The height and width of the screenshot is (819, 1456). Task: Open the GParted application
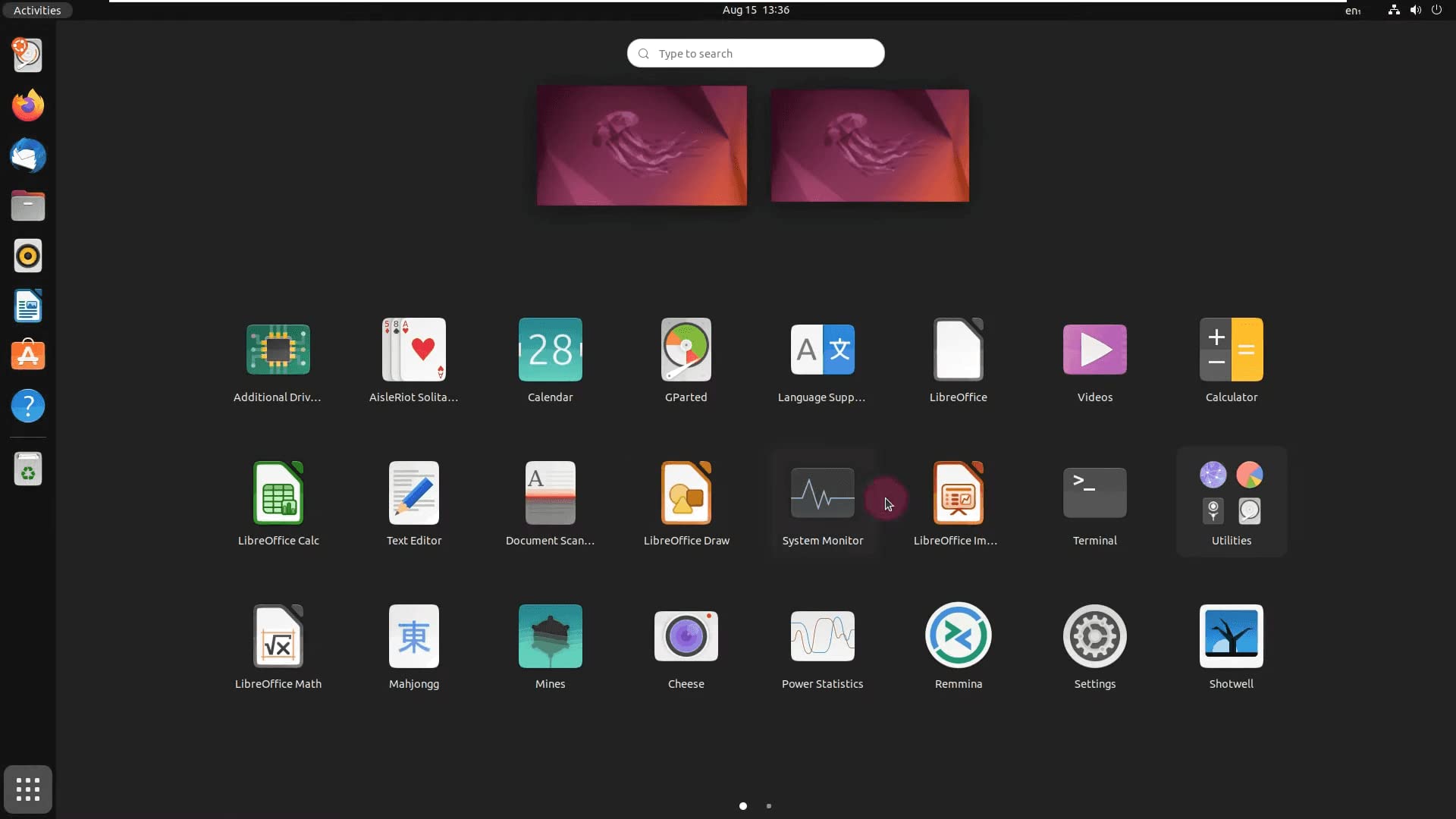tap(686, 350)
